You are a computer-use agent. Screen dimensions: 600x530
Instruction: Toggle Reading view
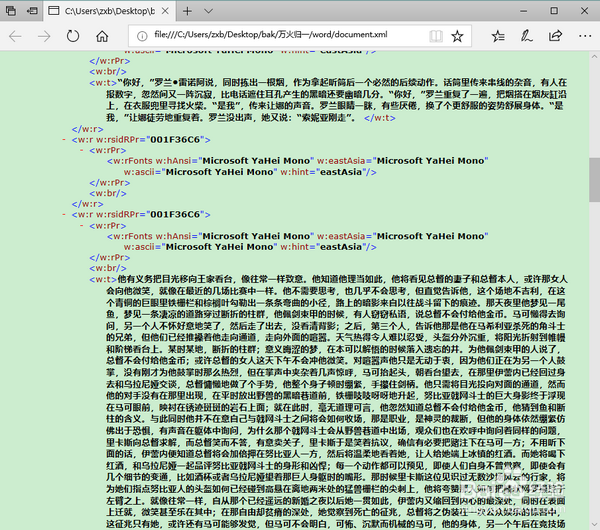[x=435, y=36]
